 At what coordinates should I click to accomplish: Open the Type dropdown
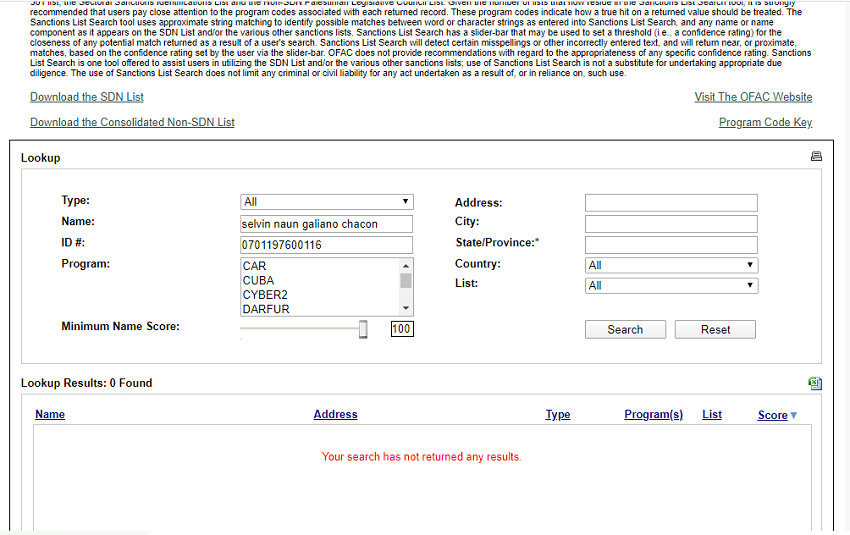[326, 202]
